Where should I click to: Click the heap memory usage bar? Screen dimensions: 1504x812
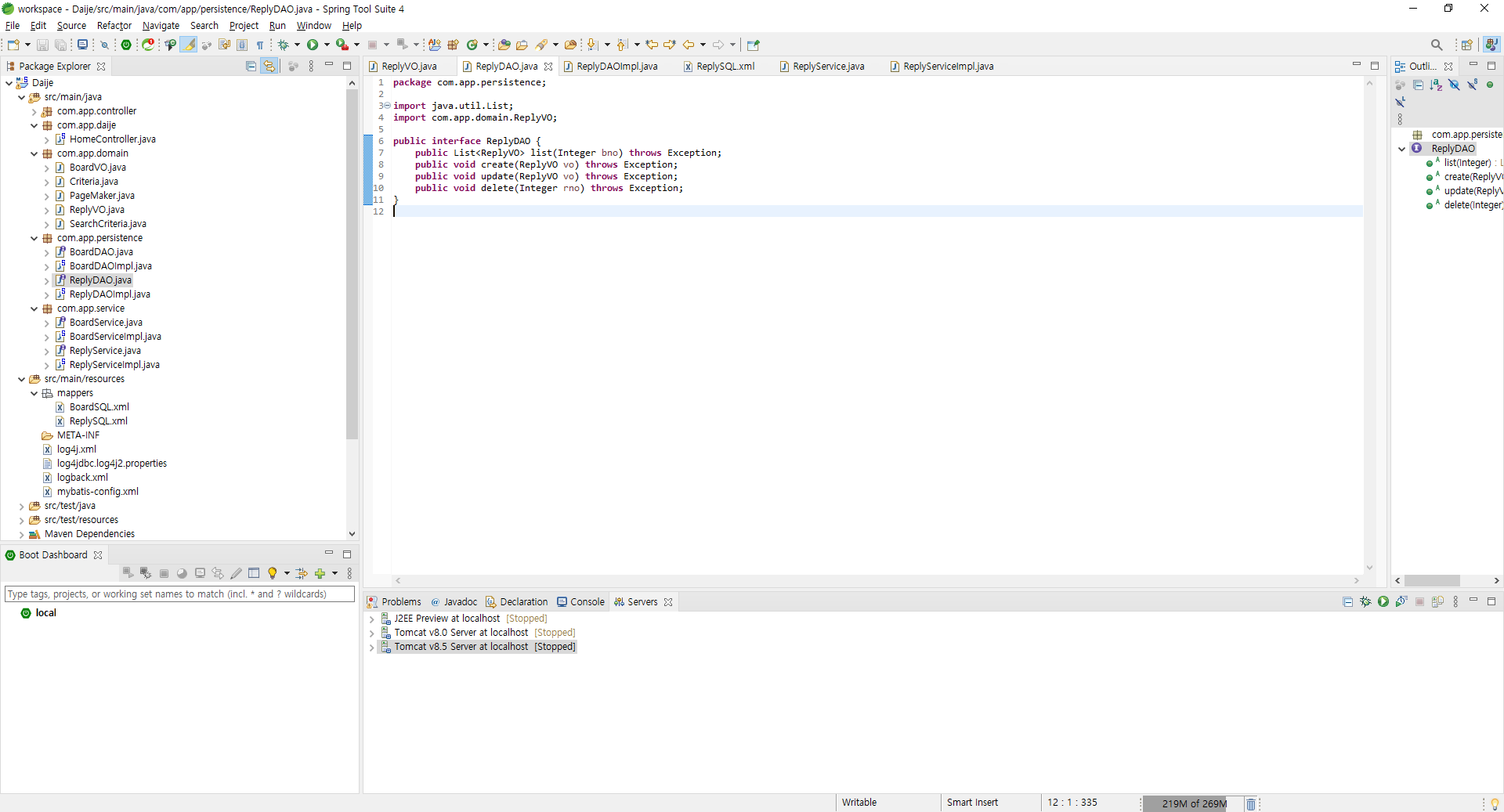point(1194,803)
